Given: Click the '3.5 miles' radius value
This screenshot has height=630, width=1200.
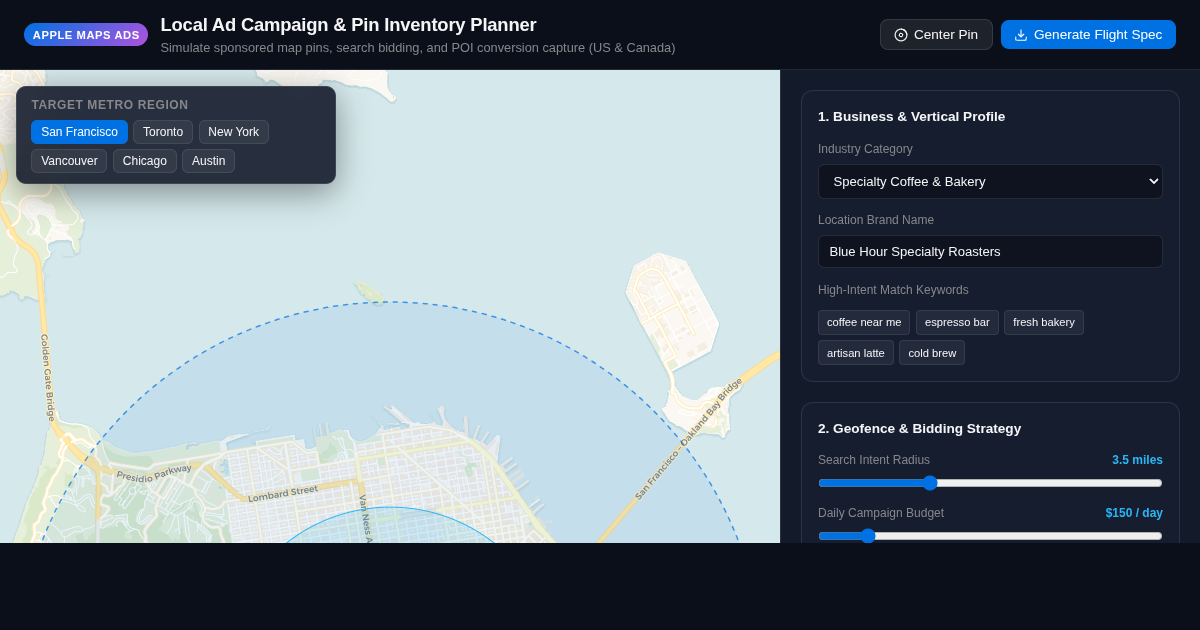Looking at the screenshot, I should pyautogui.click(x=1137, y=460).
